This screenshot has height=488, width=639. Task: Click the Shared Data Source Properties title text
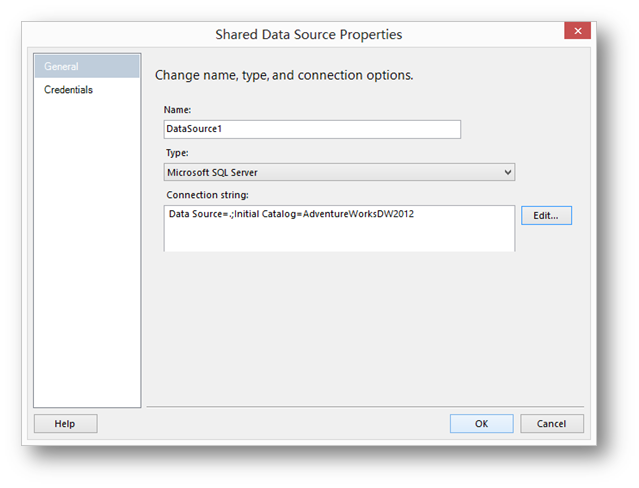click(x=308, y=34)
